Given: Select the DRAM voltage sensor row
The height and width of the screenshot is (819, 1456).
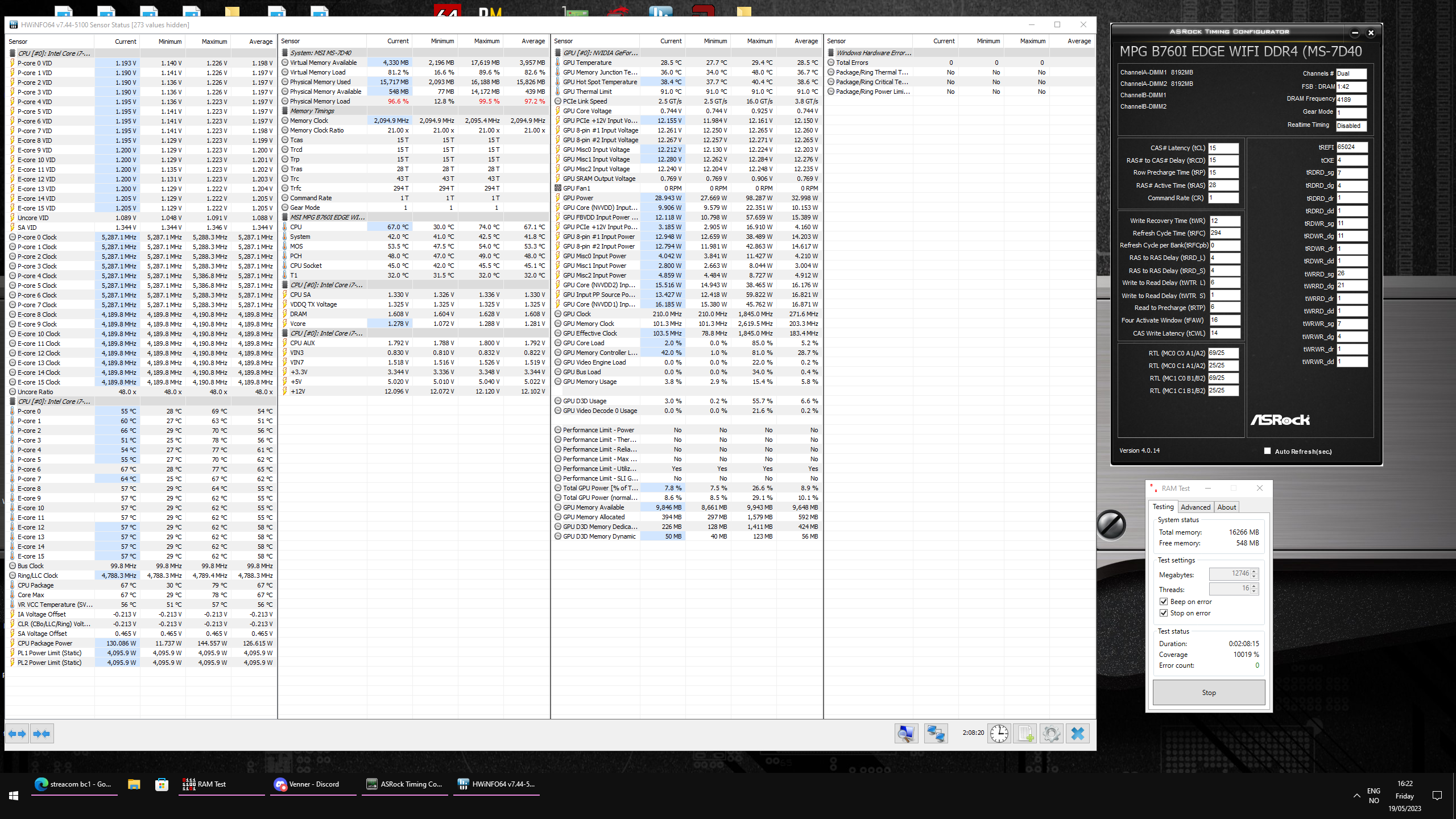Looking at the screenshot, I should click(x=413, y=314).
